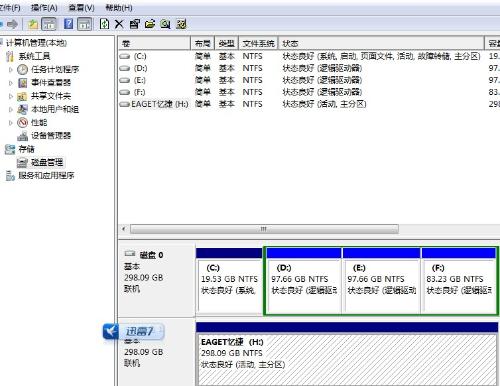The height and width of the screenshot is (386, 500).
Task: Select the (C:) volume row in the list
Action: click(309, 56)
